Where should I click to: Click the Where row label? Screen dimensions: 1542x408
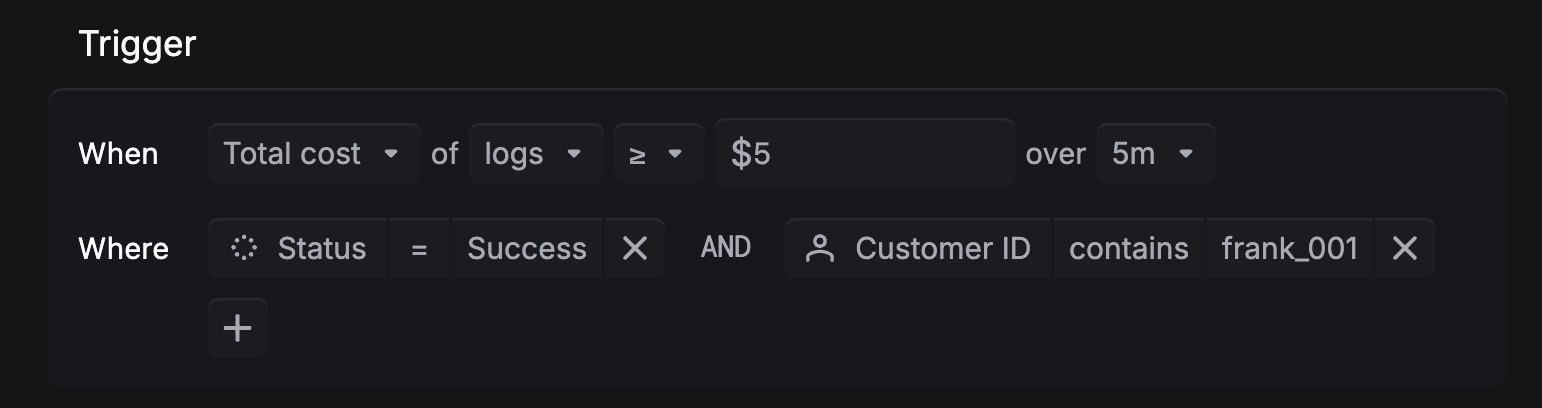[123, 248]
